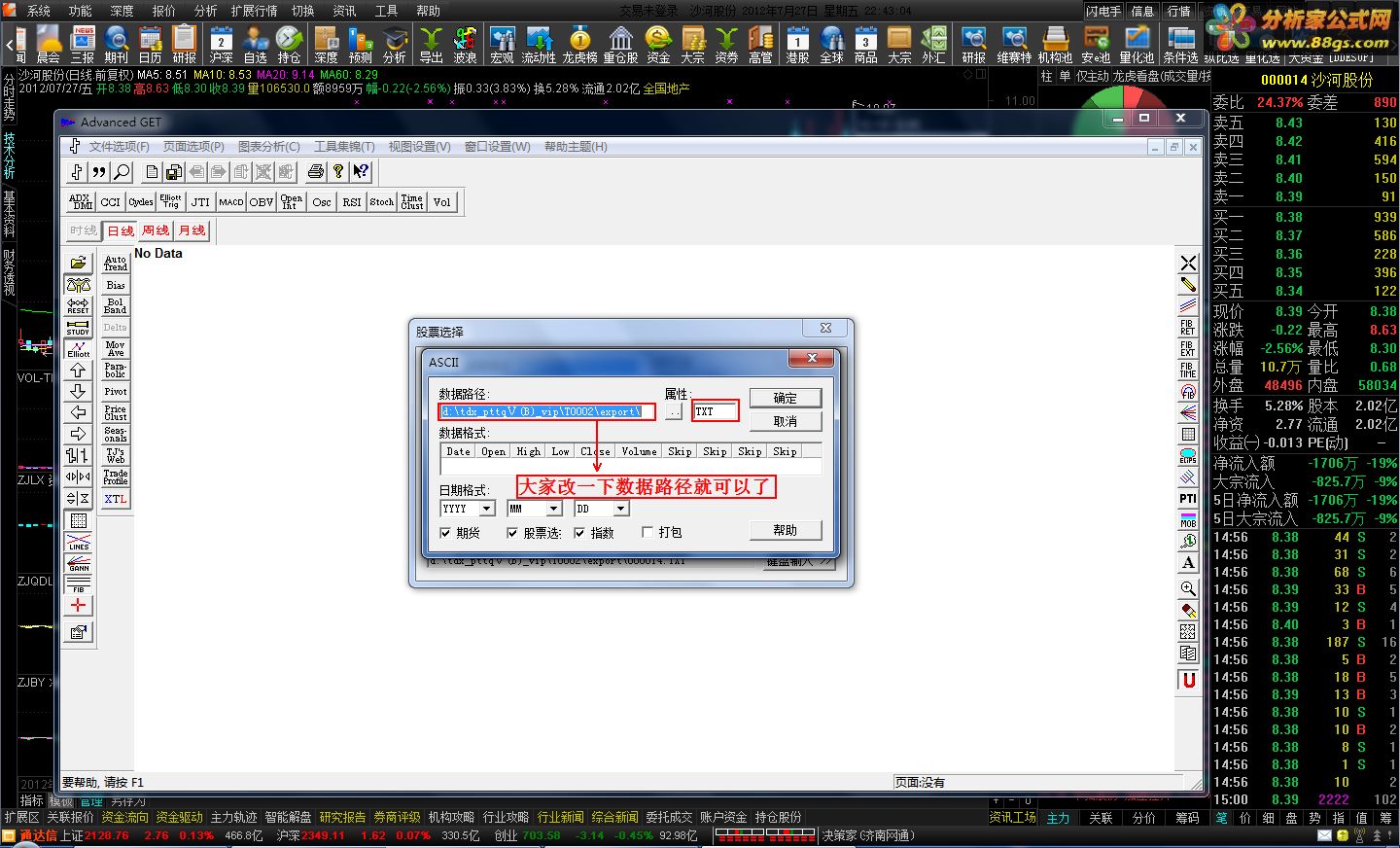Select the 主力 tab under quotes panel
The image size is (1400, 848).
(x=1058, y=818)
